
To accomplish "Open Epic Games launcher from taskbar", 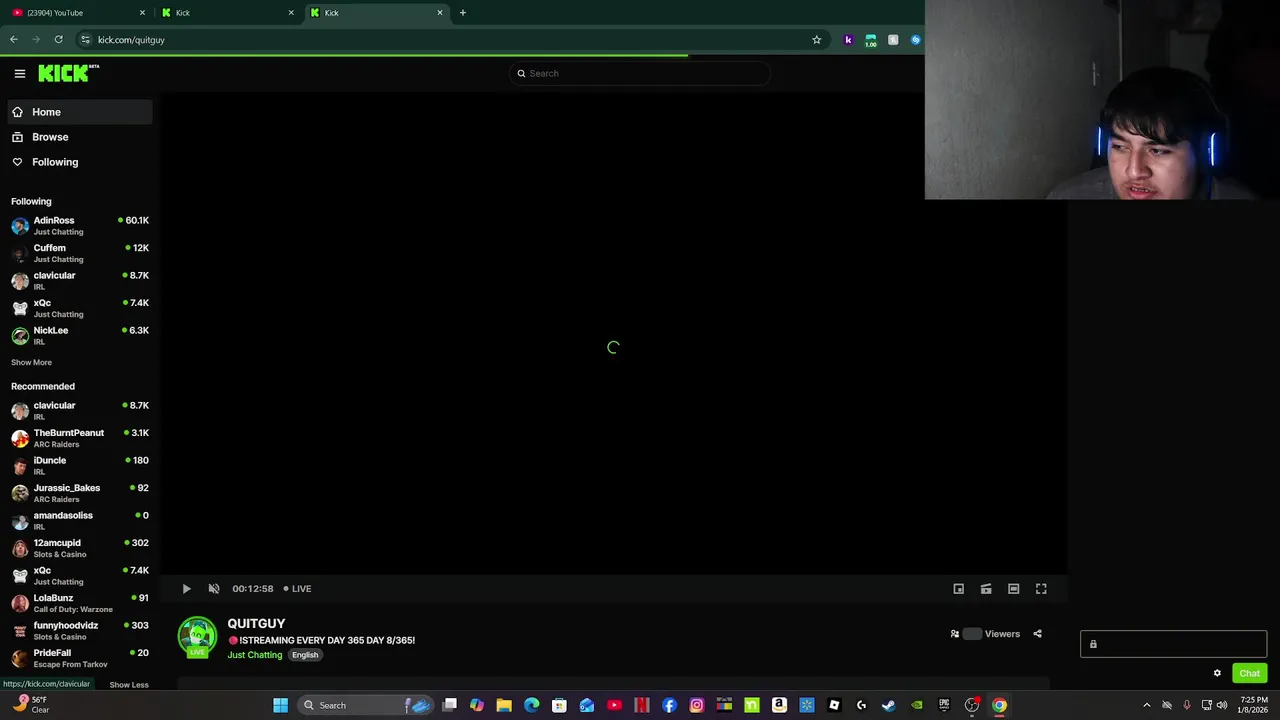I will click(944, 705).
